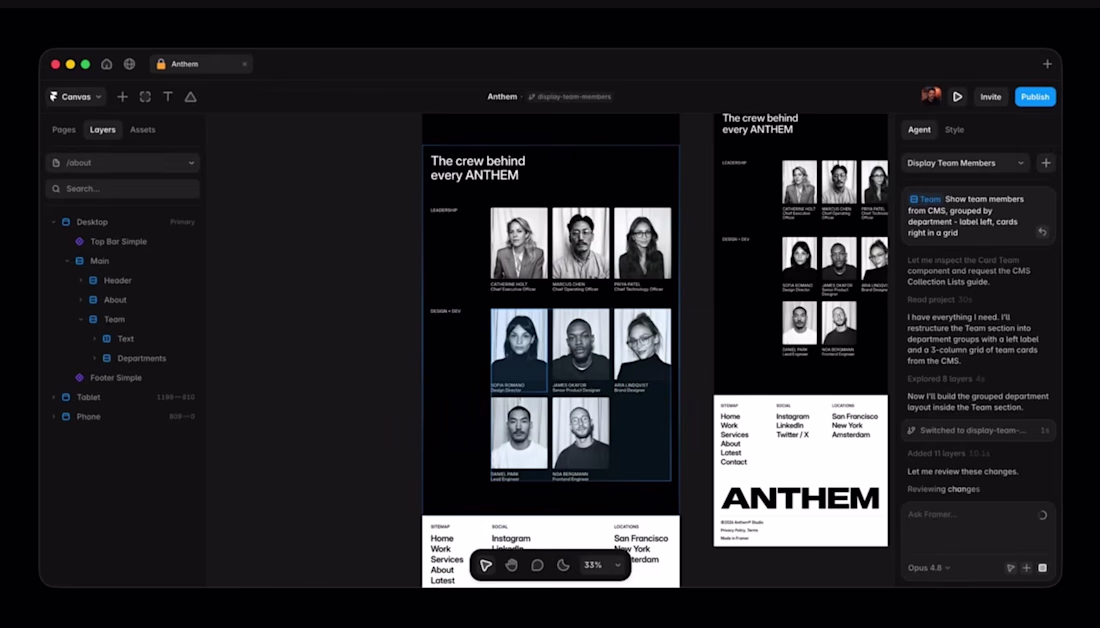Image resolution: width=1100 pixels, height=628 pixels.
Task: Select the Text tool in toolbar
Action: click(168, 97)
